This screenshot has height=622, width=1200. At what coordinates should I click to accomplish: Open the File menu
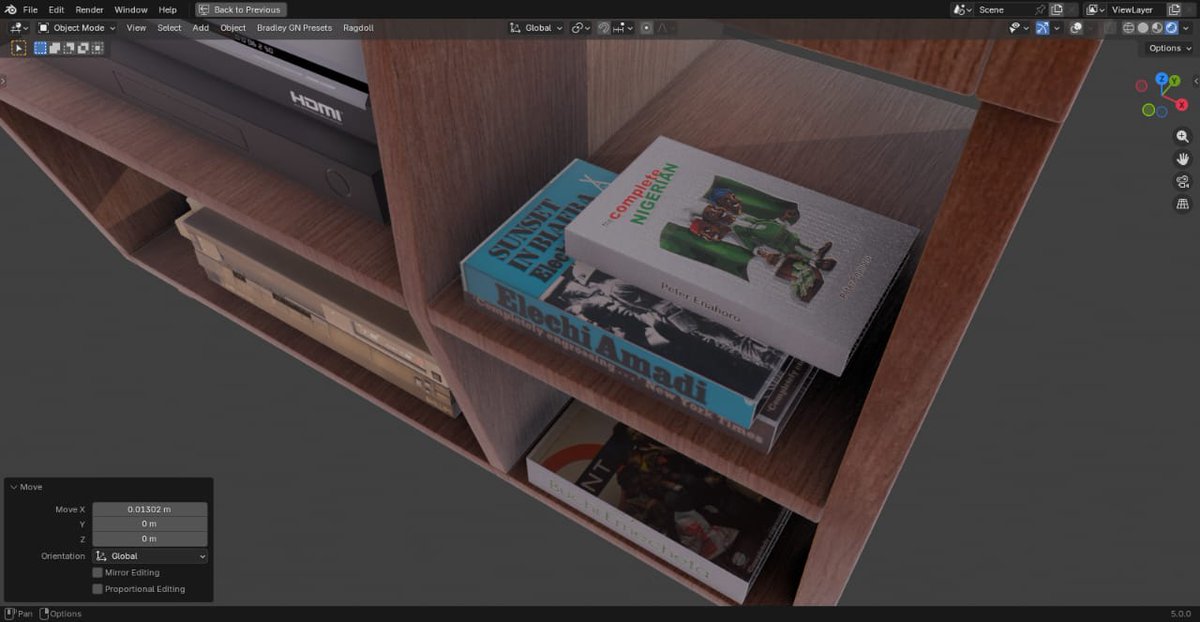30,9
